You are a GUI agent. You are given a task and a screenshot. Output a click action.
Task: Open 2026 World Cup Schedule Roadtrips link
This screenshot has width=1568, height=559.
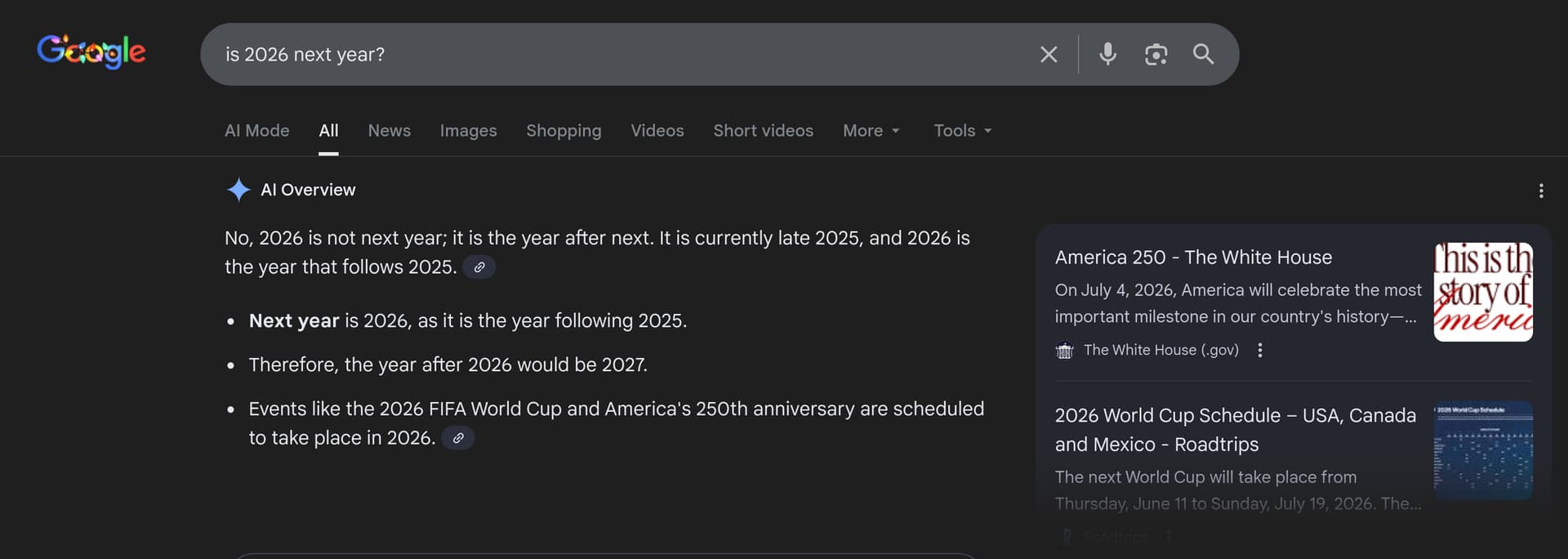1234,429
